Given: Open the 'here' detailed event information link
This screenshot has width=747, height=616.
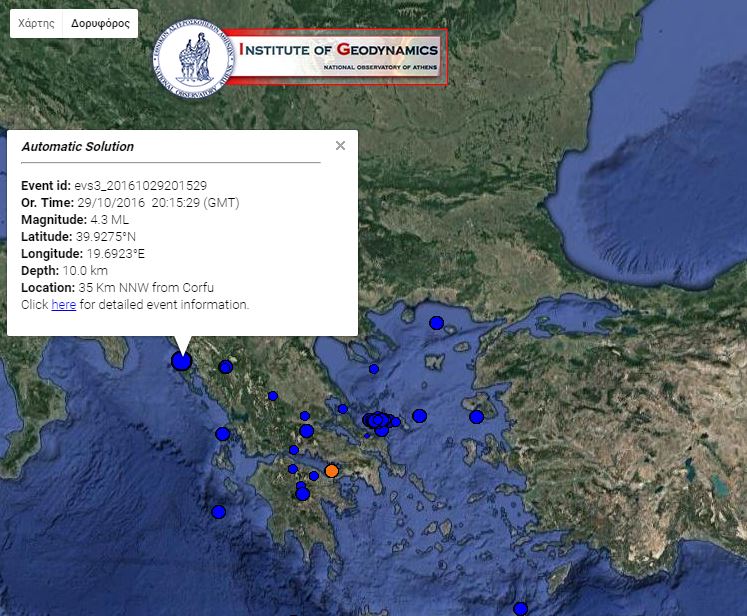Looking at the screenshot, I should (63, 304).
